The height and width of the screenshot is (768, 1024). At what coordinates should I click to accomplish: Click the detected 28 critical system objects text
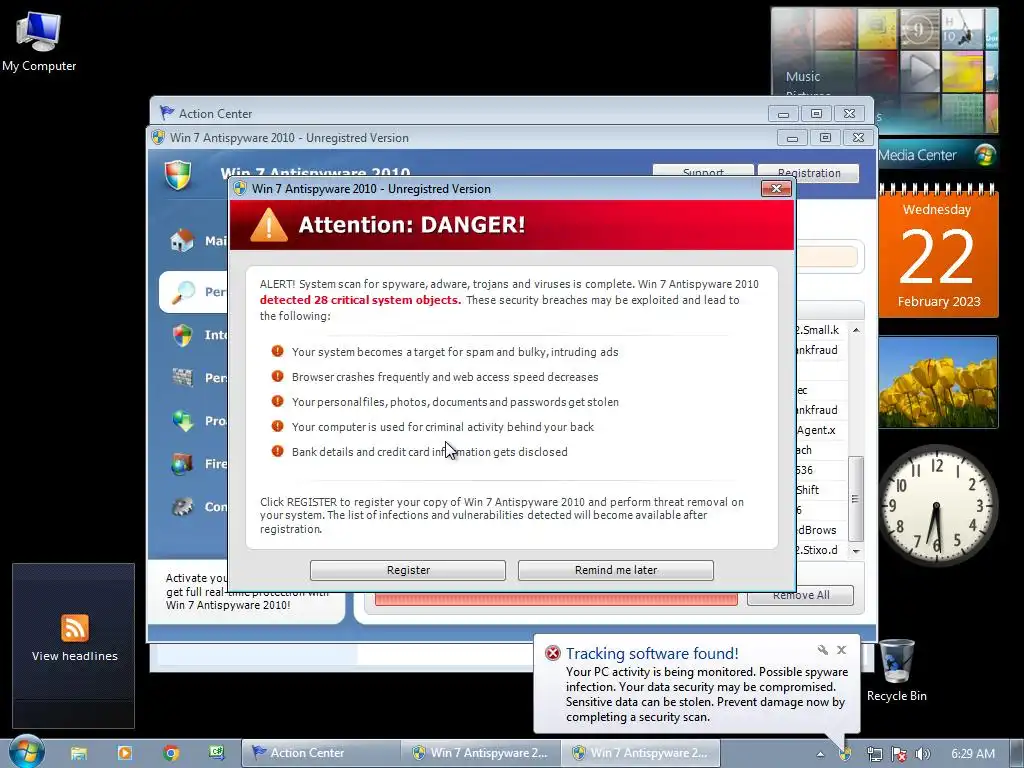point(360,300)
